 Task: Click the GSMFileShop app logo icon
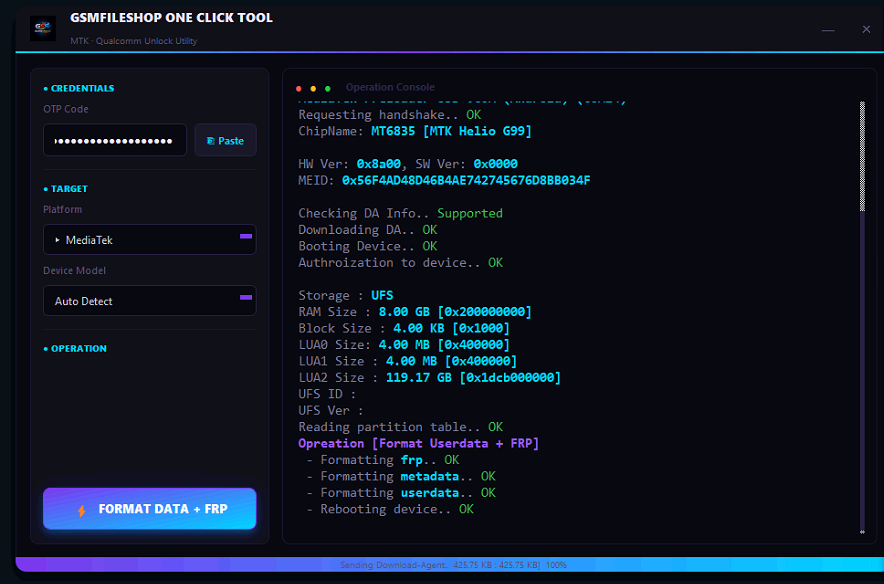43,28
